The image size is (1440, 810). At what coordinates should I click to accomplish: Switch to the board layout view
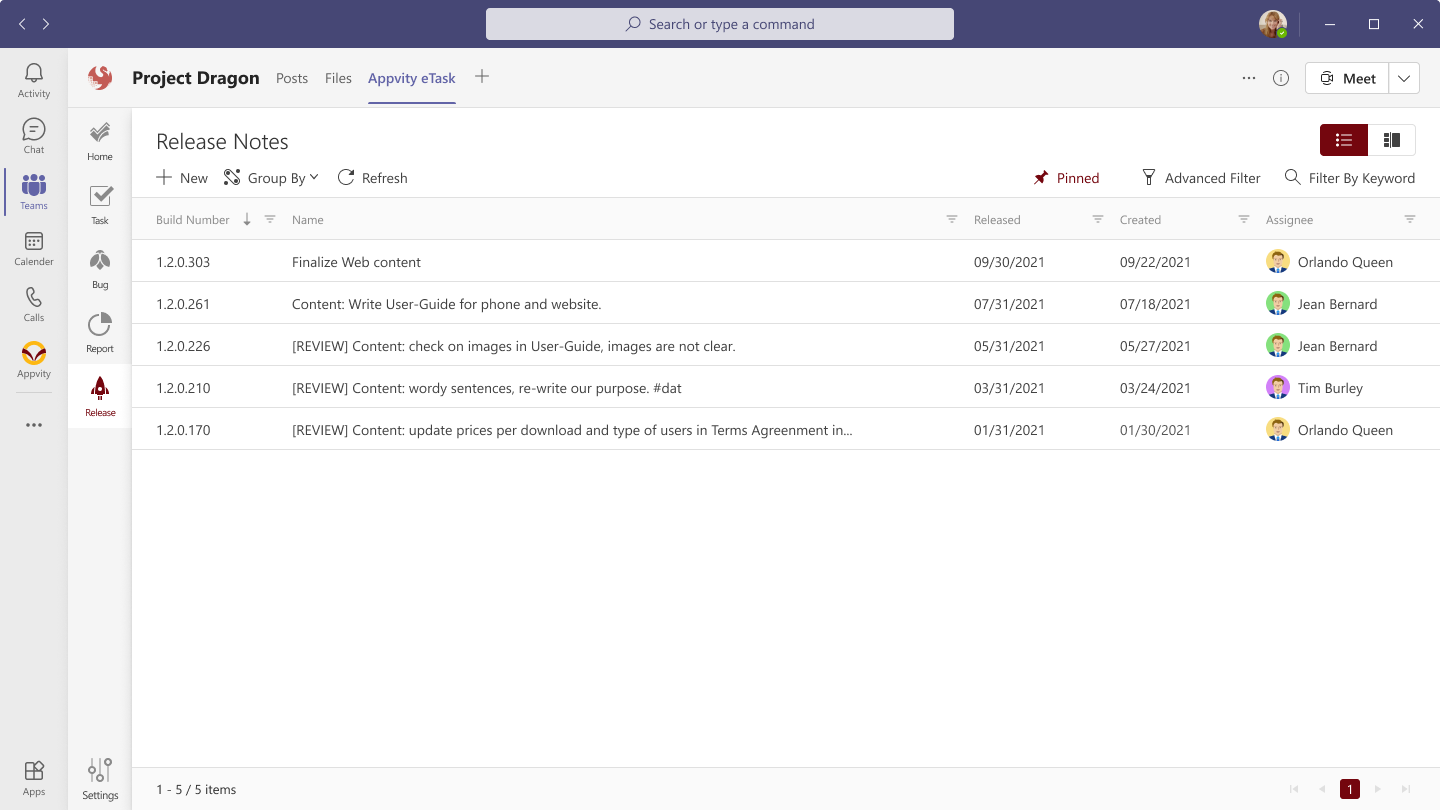point(1392,140)
